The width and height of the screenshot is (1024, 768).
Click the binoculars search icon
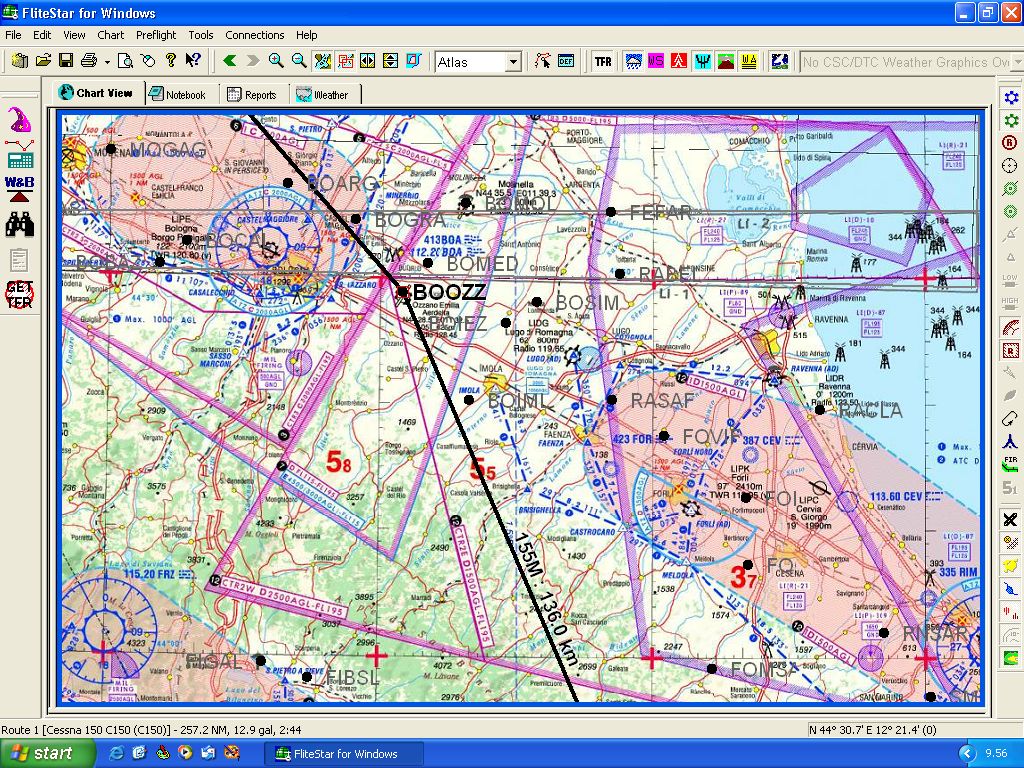tap(20, 224)
